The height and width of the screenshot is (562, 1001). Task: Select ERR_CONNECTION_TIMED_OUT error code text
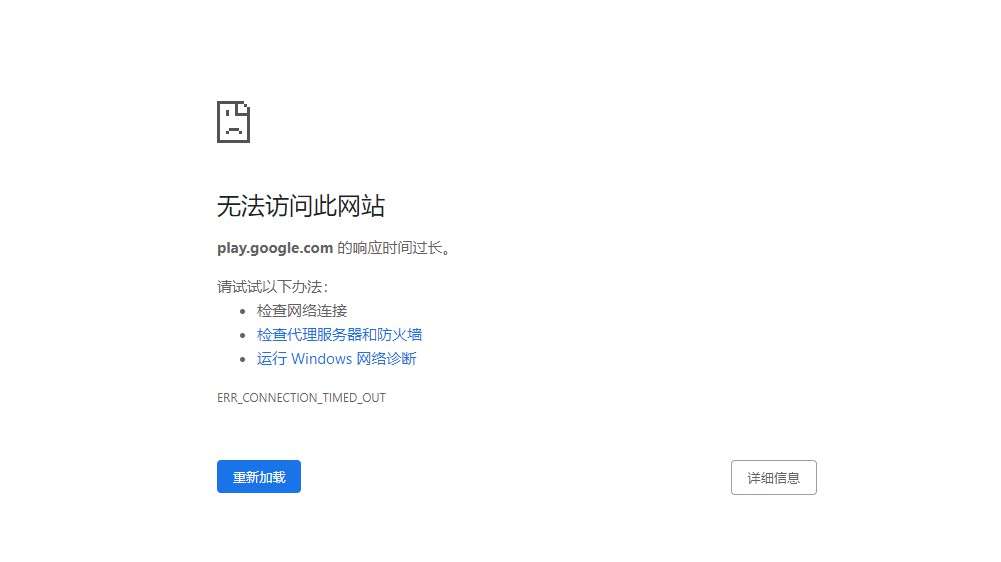pos(301,398)
